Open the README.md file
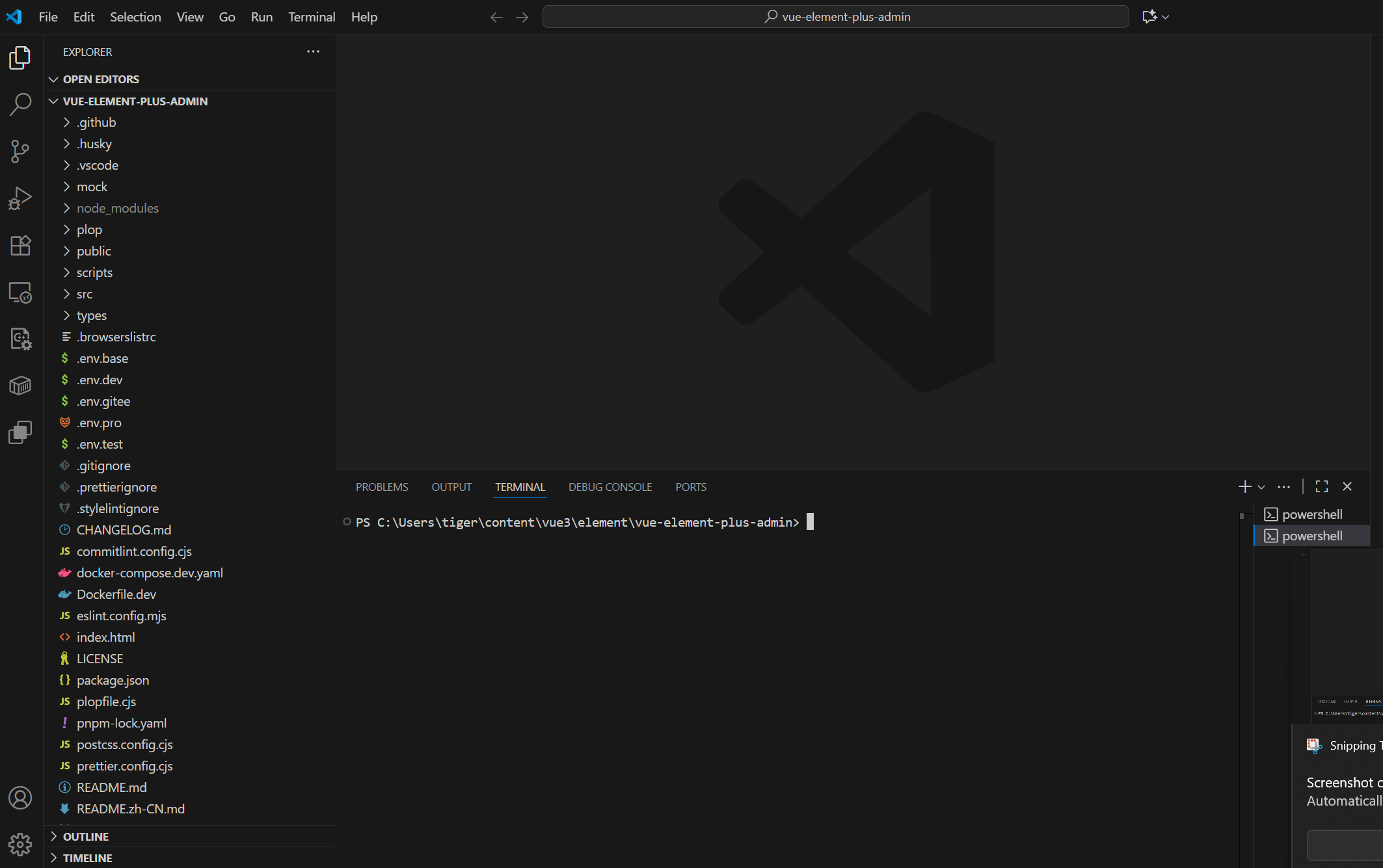The height and width of the screenshot is (868, 1383). (189, 787)
